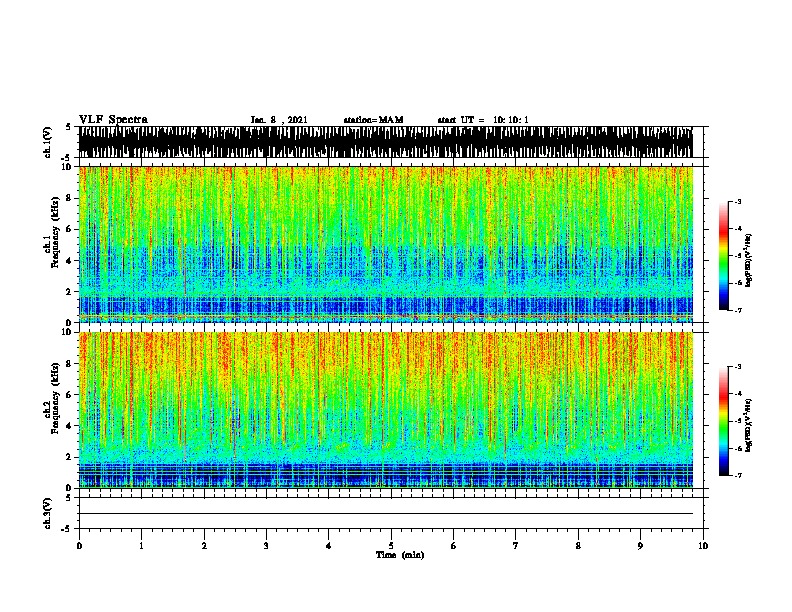
Task: Click "-5" on the ch.1 color bar
Action: click(x=738, y=256)
